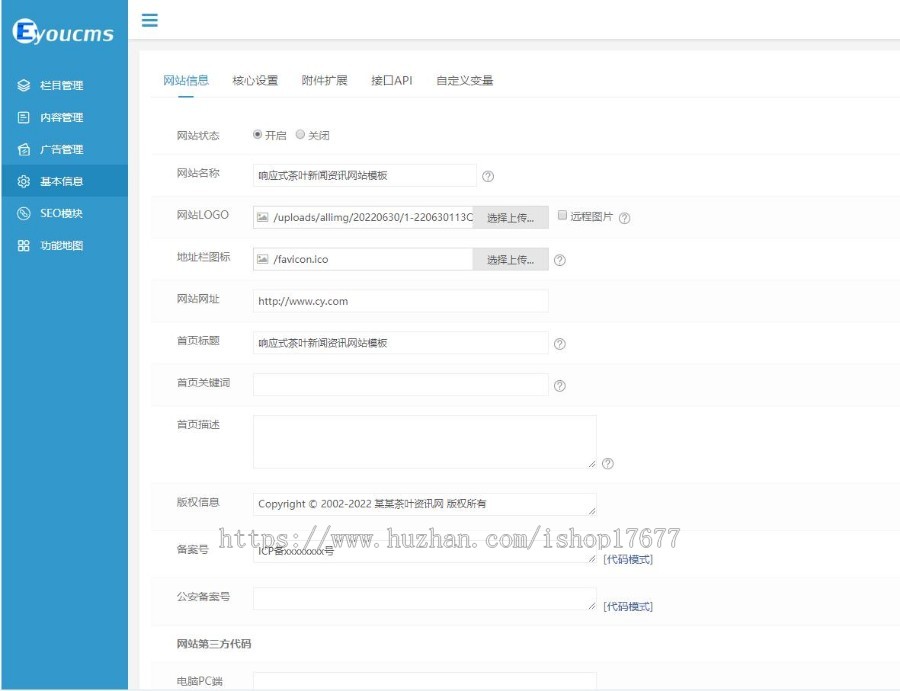Click the 栏目管理 layers icon

pos(24,86)
